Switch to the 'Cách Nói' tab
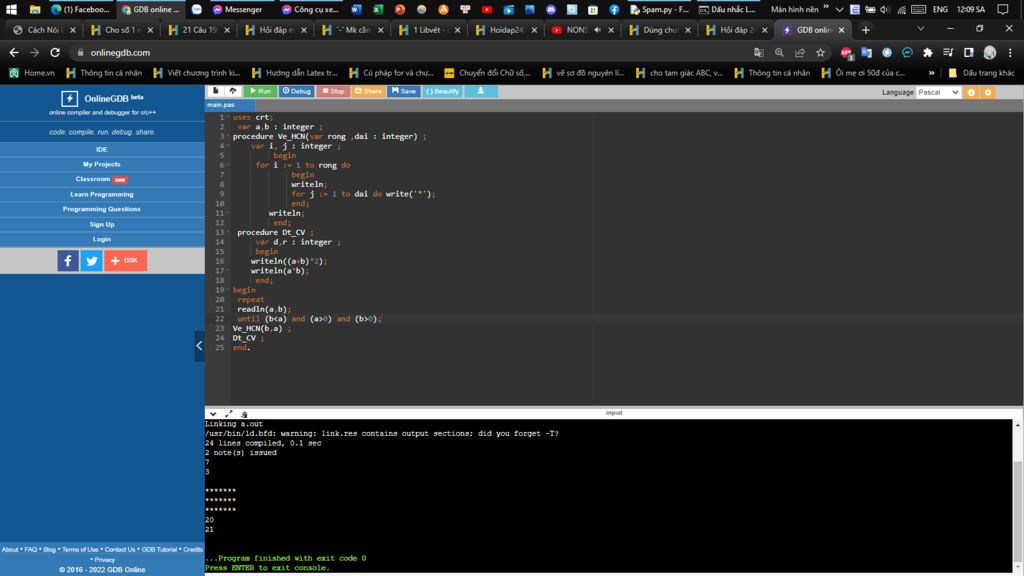The height and width of the screenshot is (576, 1024). (x=44, y=30)
